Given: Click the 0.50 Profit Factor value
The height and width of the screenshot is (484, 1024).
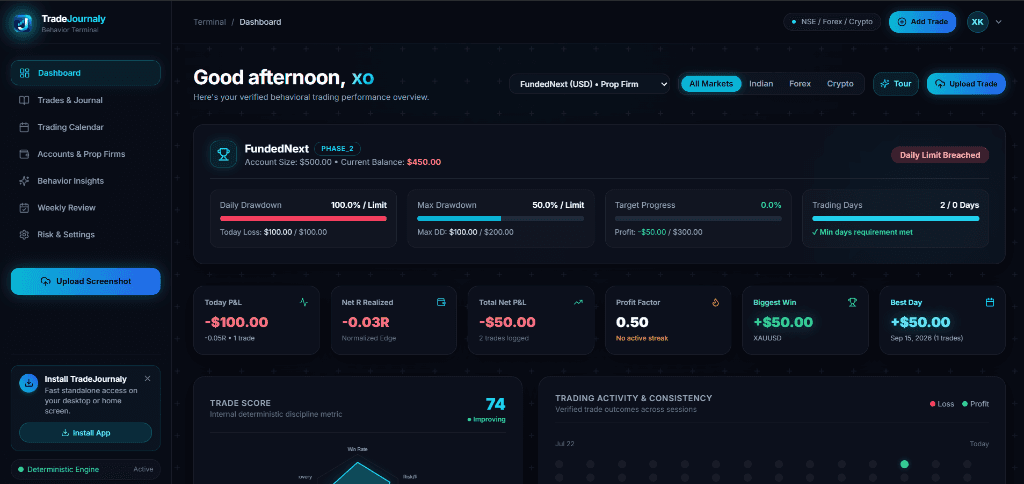Looking at the screenshot, I should [632, 322].
